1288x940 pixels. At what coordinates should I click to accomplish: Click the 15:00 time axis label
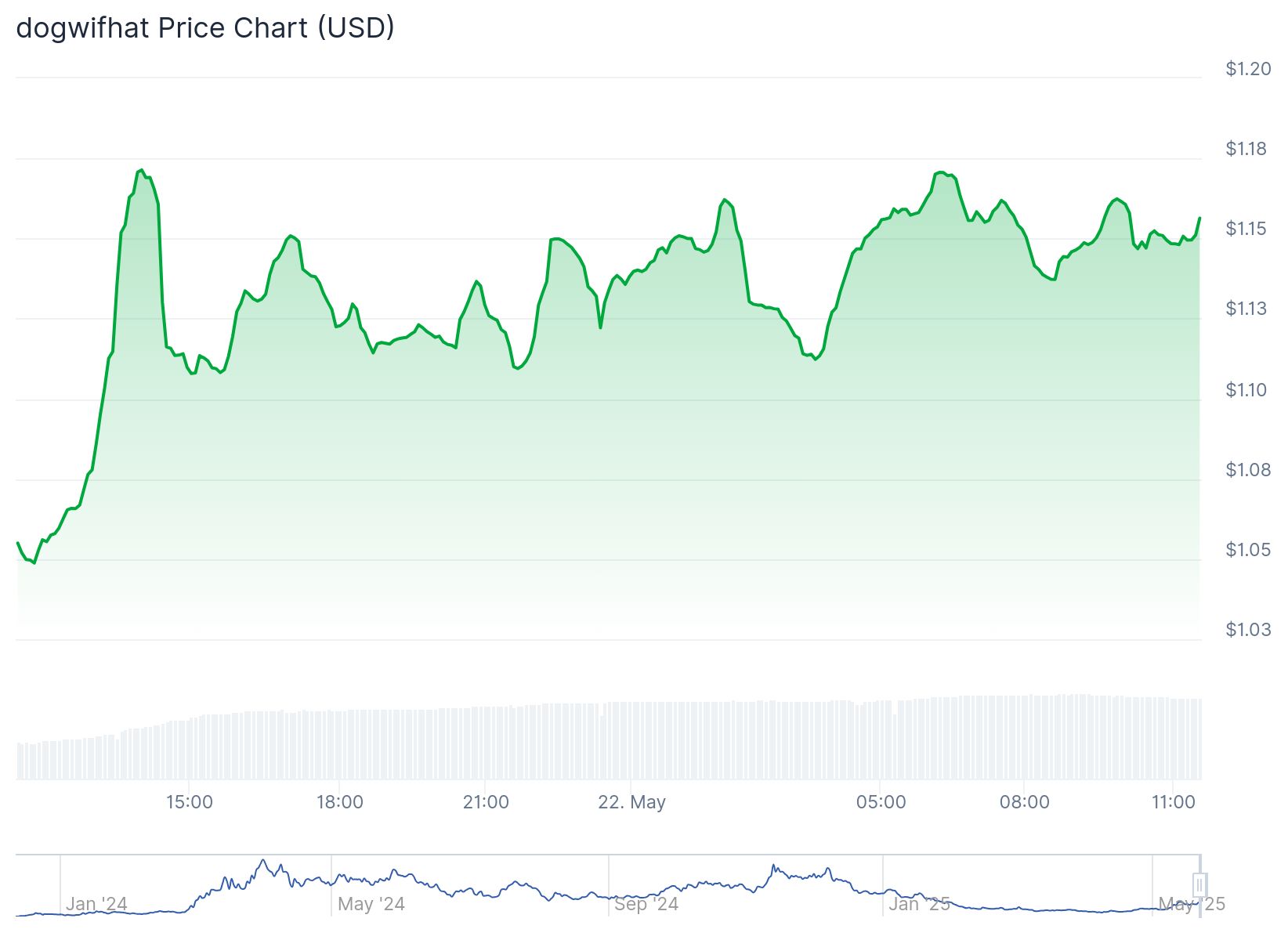190,802
